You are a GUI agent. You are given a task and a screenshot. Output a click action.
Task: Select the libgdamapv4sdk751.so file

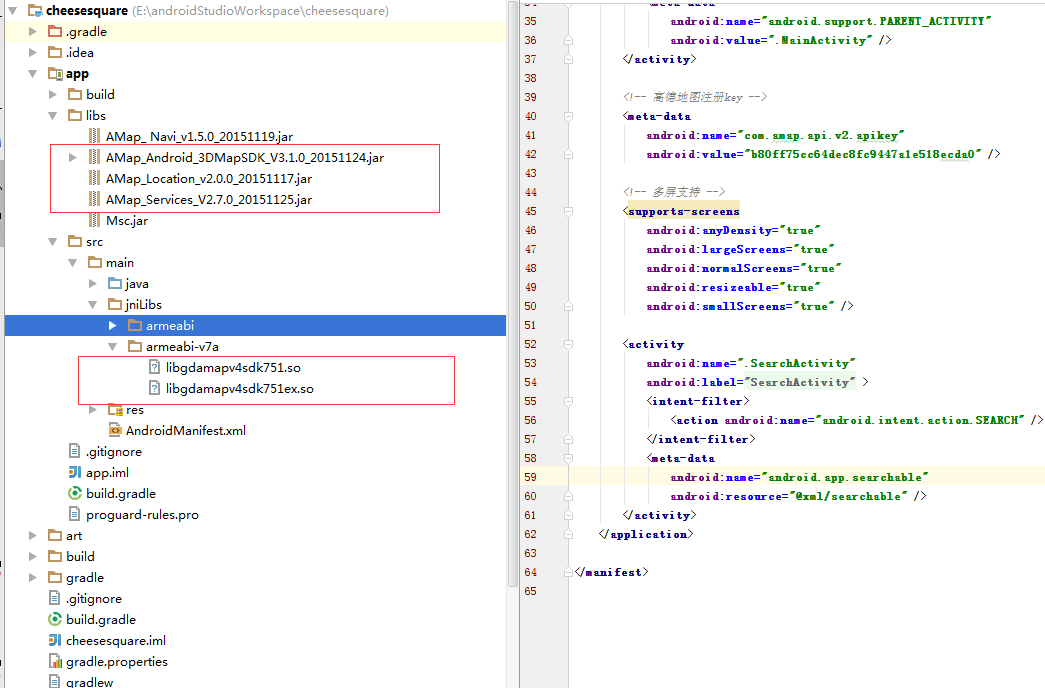point(233,367)
